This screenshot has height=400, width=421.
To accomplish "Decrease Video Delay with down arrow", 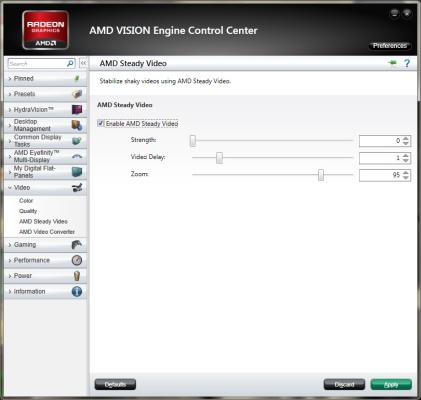I will point(406,161).
